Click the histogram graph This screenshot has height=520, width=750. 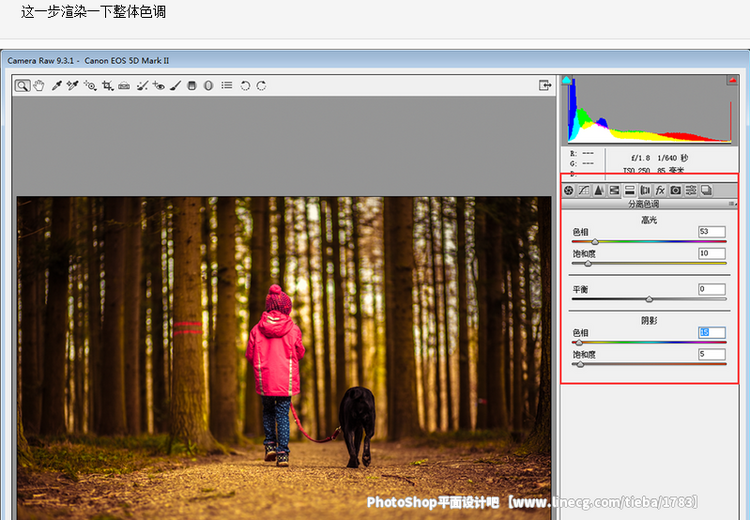click(x=650, y=110)
